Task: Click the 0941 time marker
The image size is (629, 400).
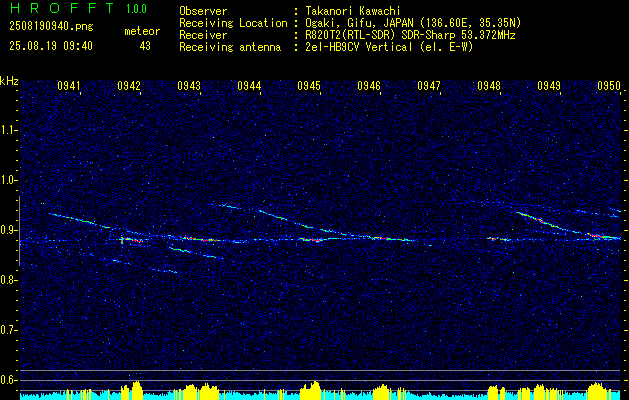Action: pos(69,86)
